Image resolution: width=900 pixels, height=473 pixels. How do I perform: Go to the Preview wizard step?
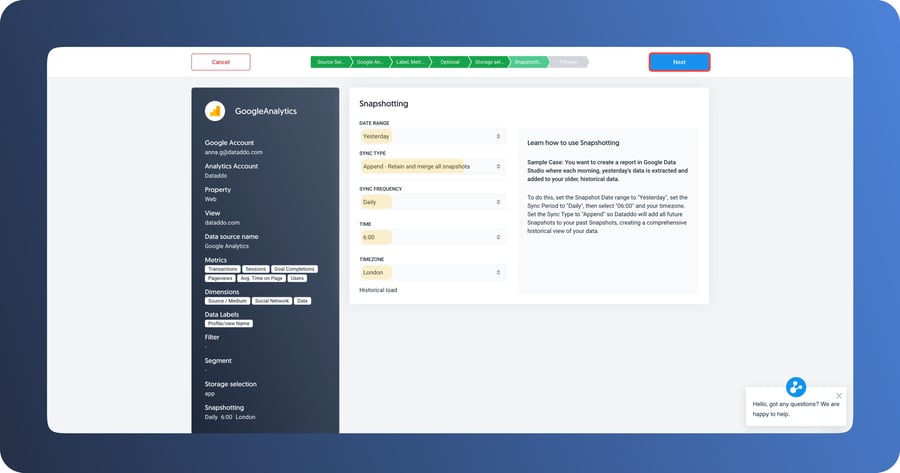(568, 62)
